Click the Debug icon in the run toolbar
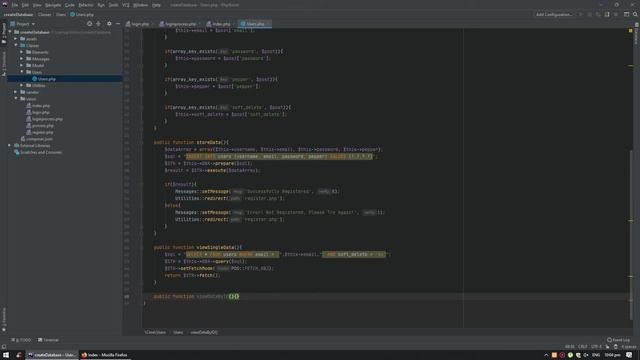 [589, 14]
